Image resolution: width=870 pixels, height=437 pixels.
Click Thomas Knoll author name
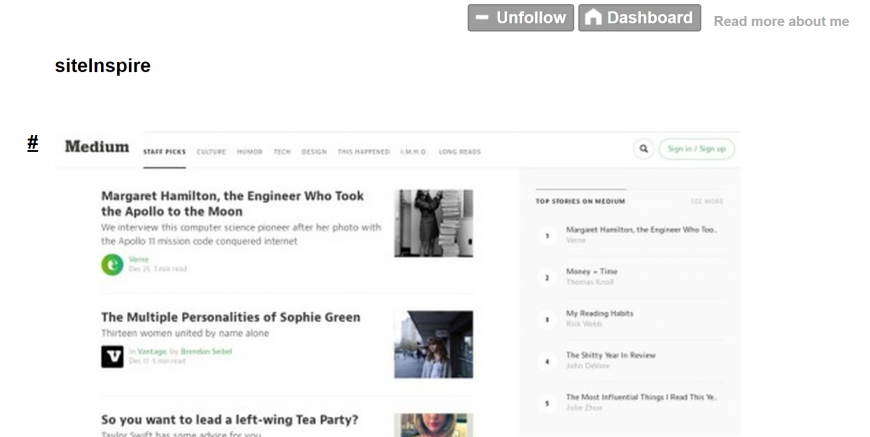590,282
